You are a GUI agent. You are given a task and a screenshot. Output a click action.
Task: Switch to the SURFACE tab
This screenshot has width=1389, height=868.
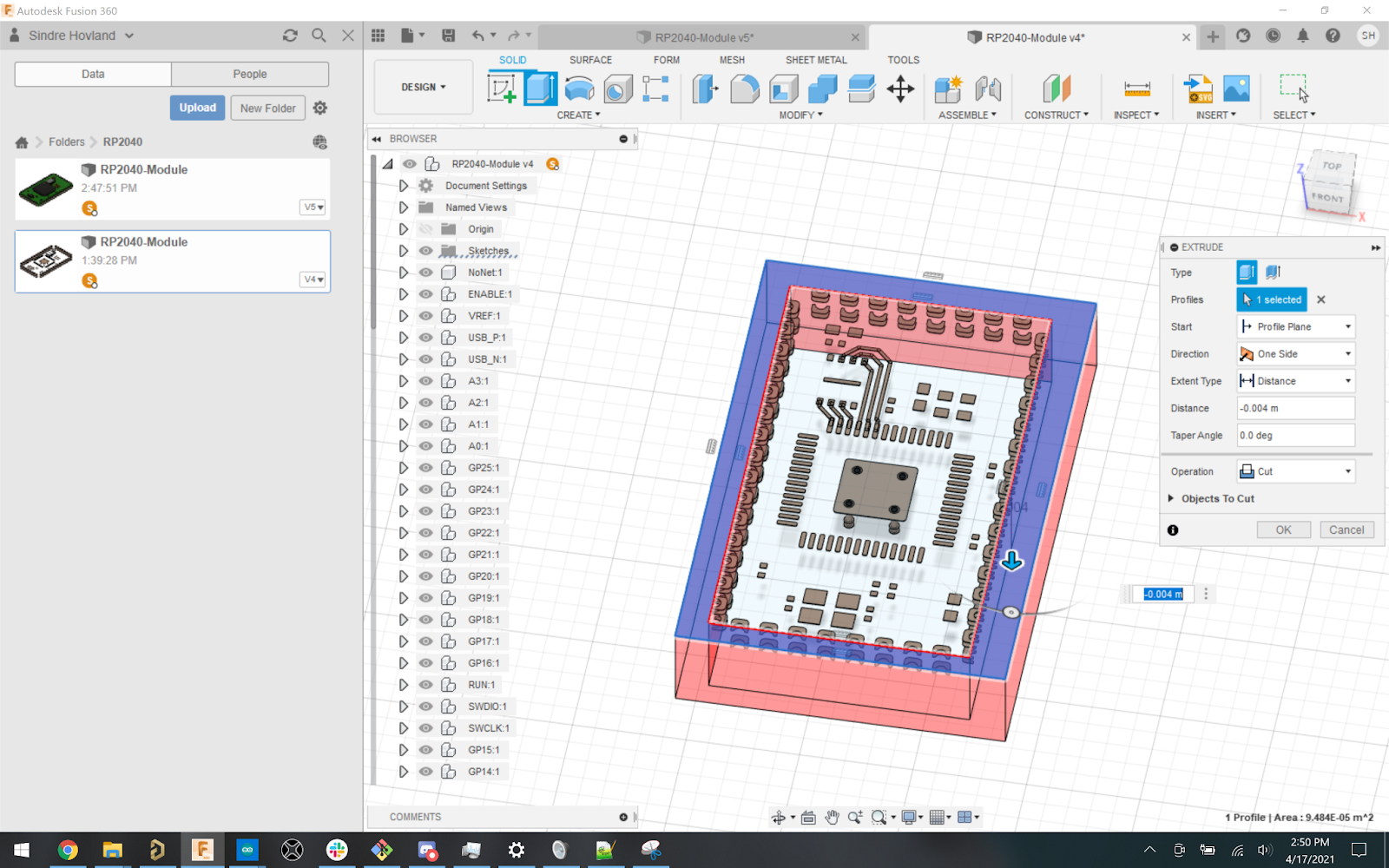point(590,60)
